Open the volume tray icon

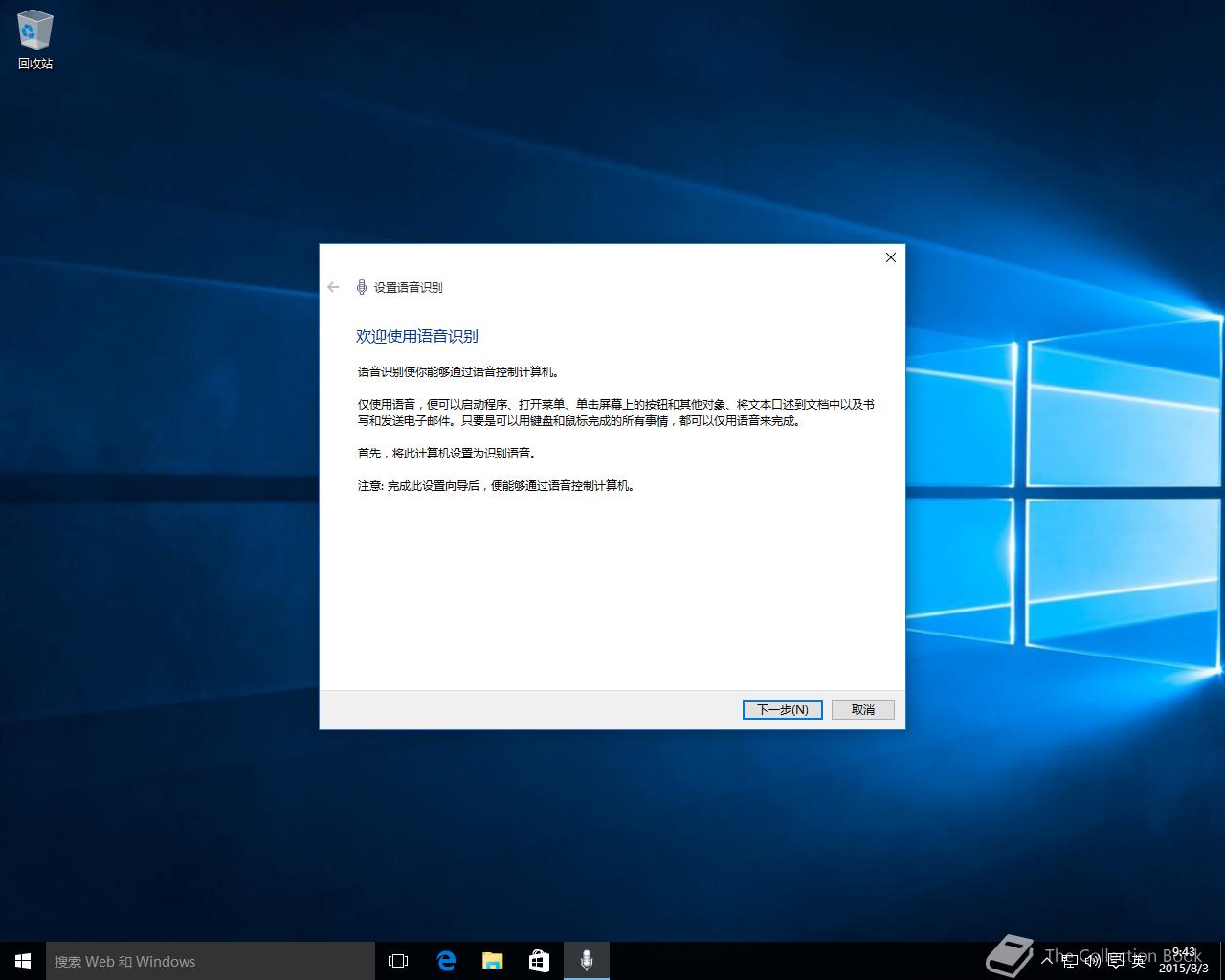tap(1093, 961)
